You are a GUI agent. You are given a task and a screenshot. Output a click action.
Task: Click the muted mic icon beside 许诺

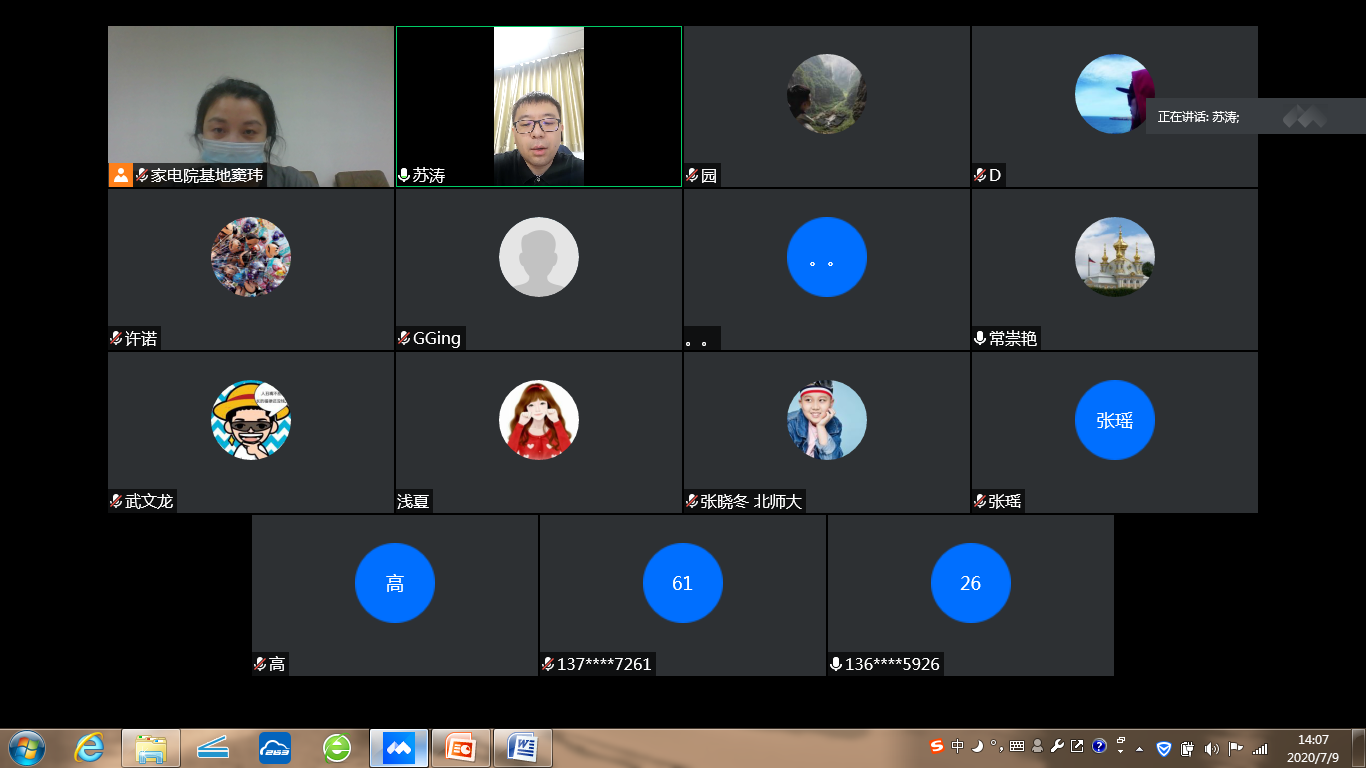116,338
